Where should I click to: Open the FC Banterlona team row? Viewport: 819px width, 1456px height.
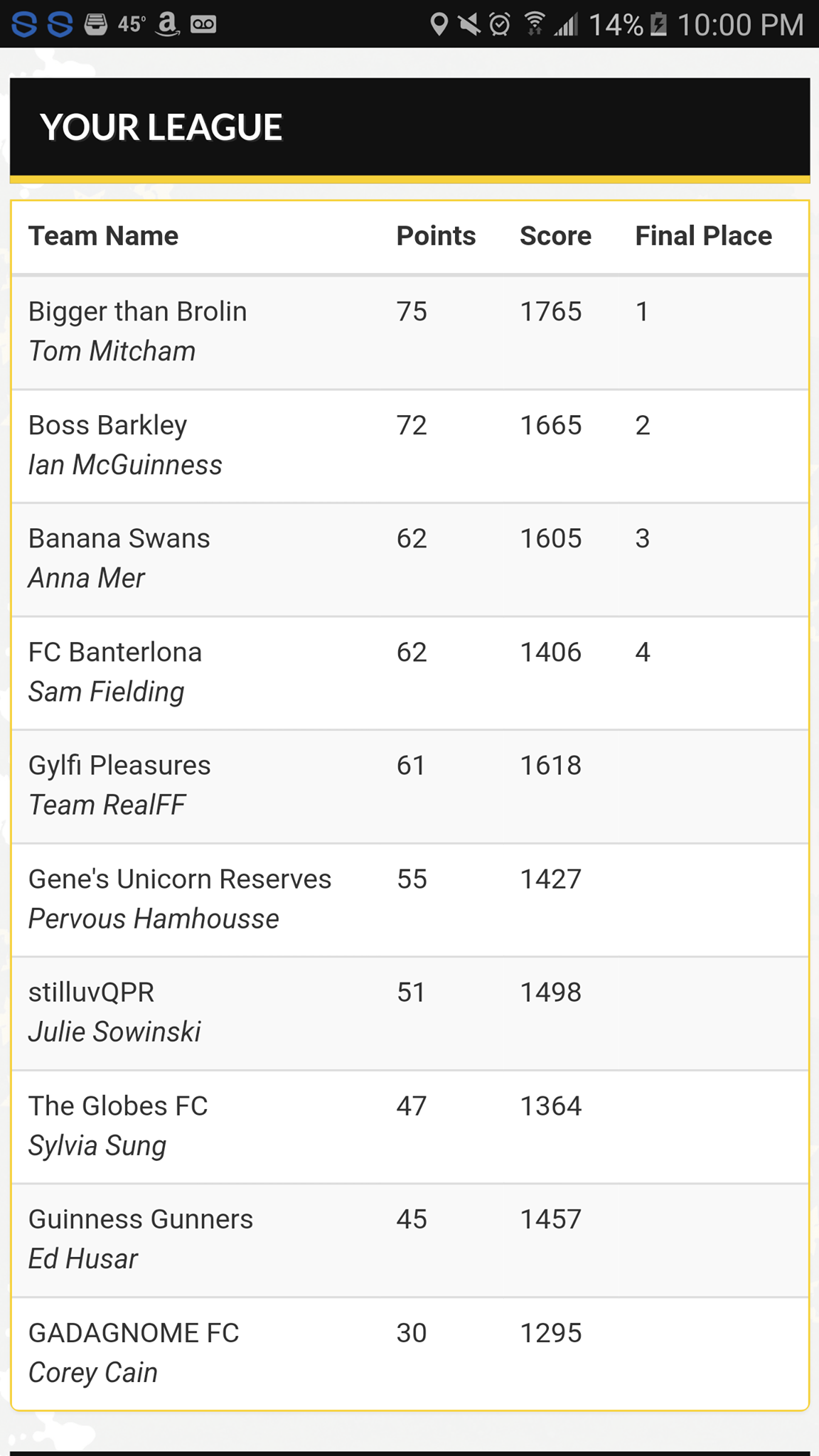click(x=410, y=673)
